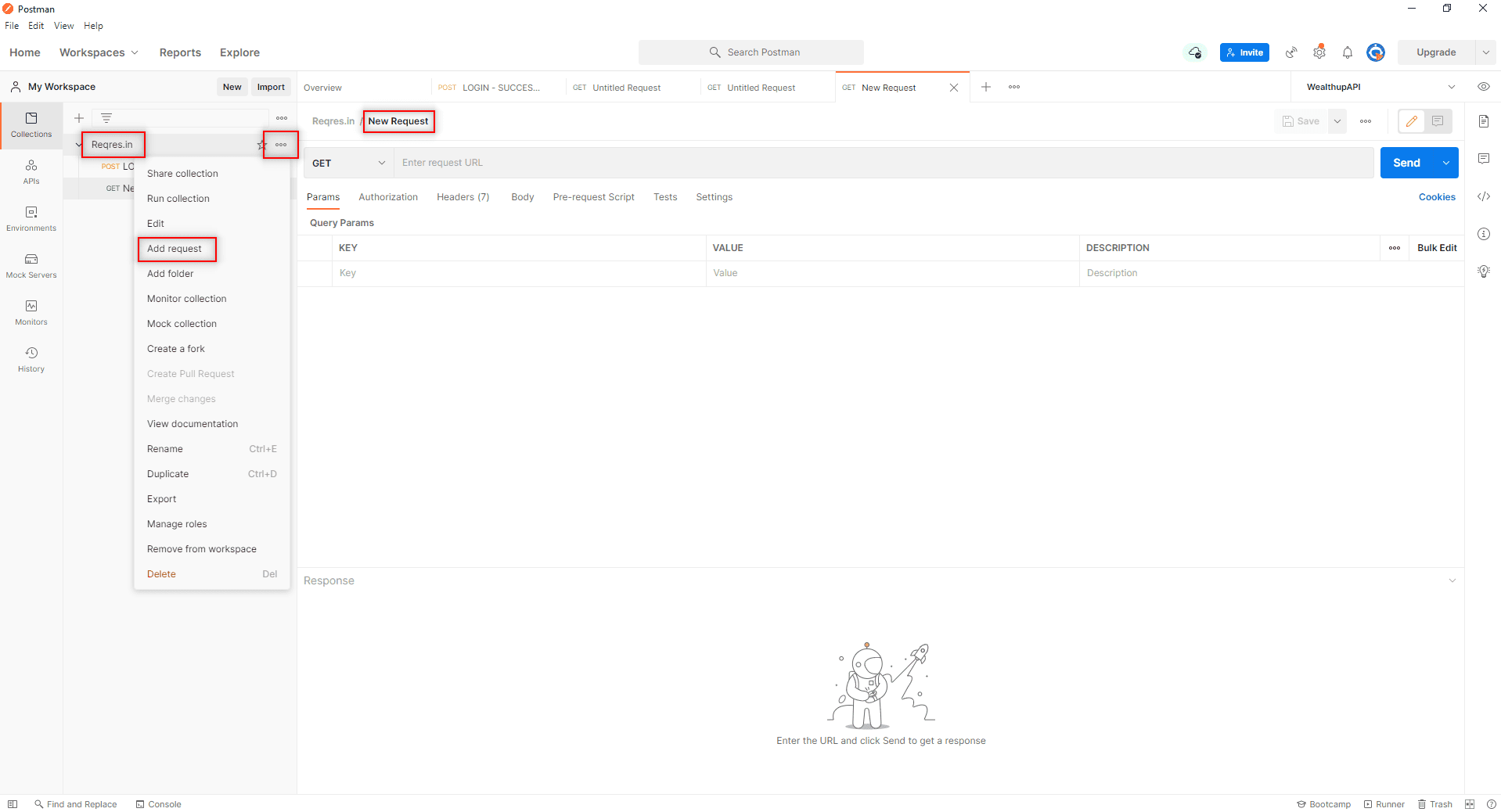Star the Reqres.in collection
Viewport: 1501px width, 812px height.
[261, 145]
